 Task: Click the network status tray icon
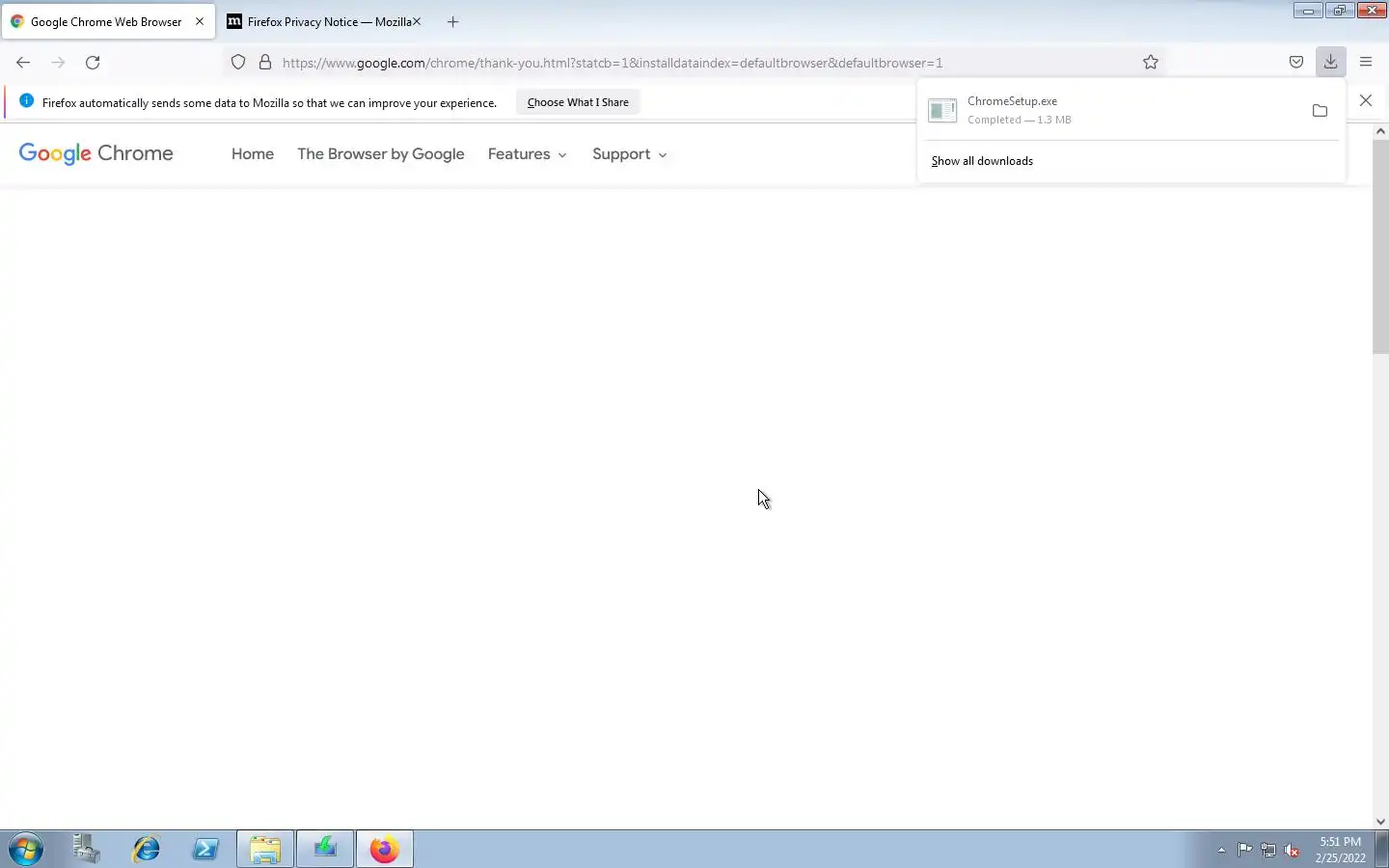pyautogui.click(x=1268, y=851)
